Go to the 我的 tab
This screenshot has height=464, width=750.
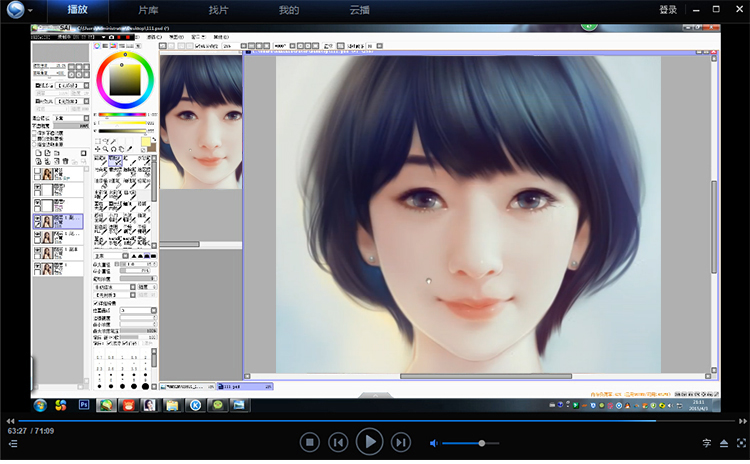(x=289, y=10)
